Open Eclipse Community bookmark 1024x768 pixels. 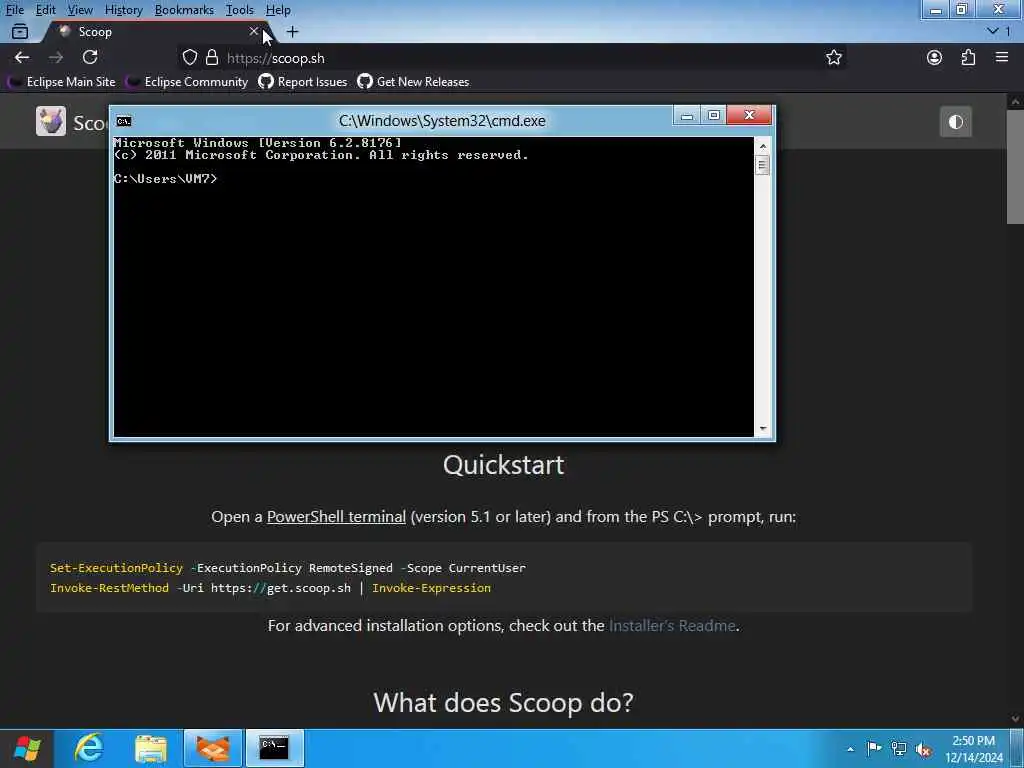[x=187, y=82]
